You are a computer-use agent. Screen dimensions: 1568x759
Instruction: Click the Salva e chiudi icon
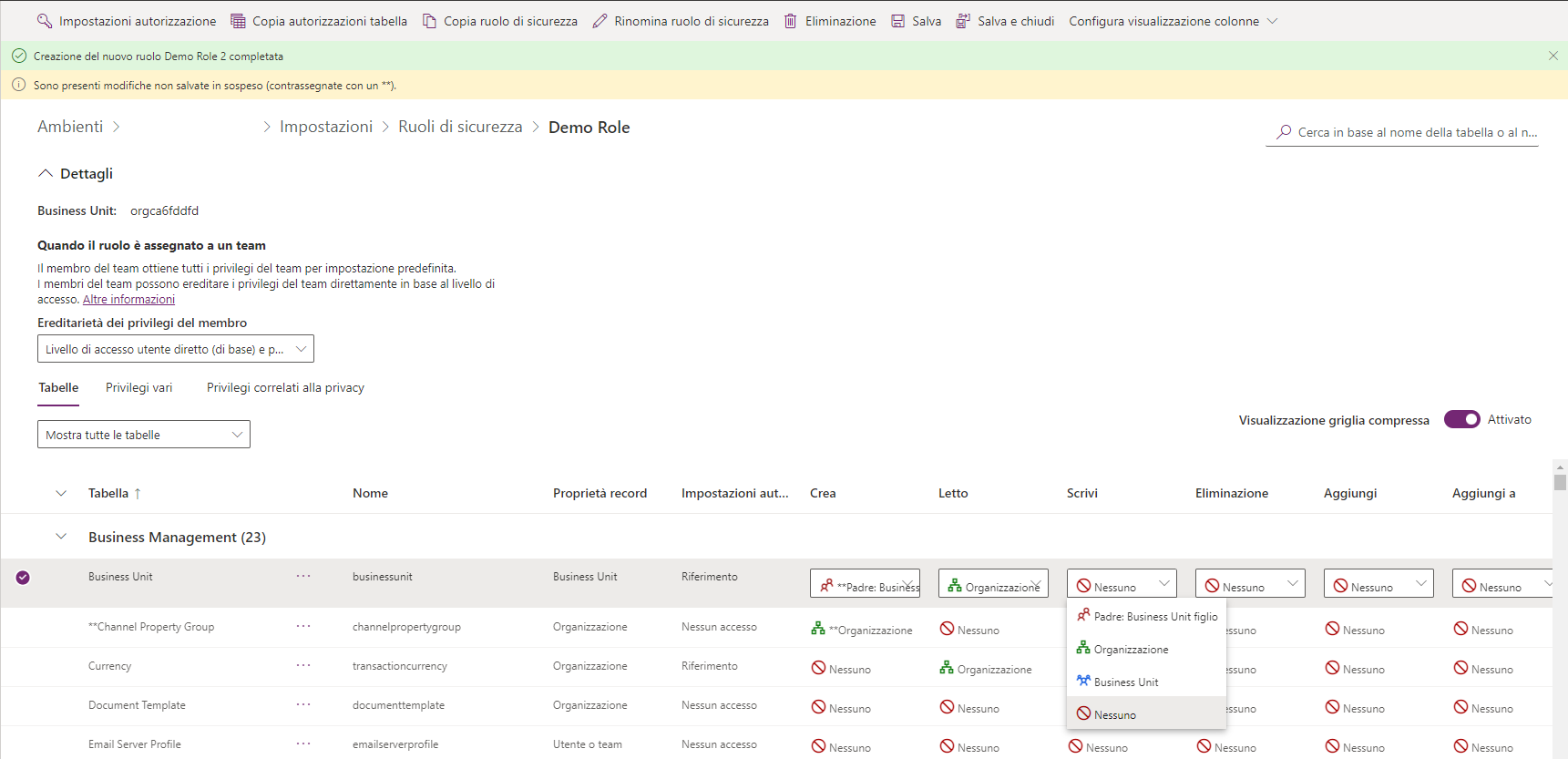coord(963,21)
